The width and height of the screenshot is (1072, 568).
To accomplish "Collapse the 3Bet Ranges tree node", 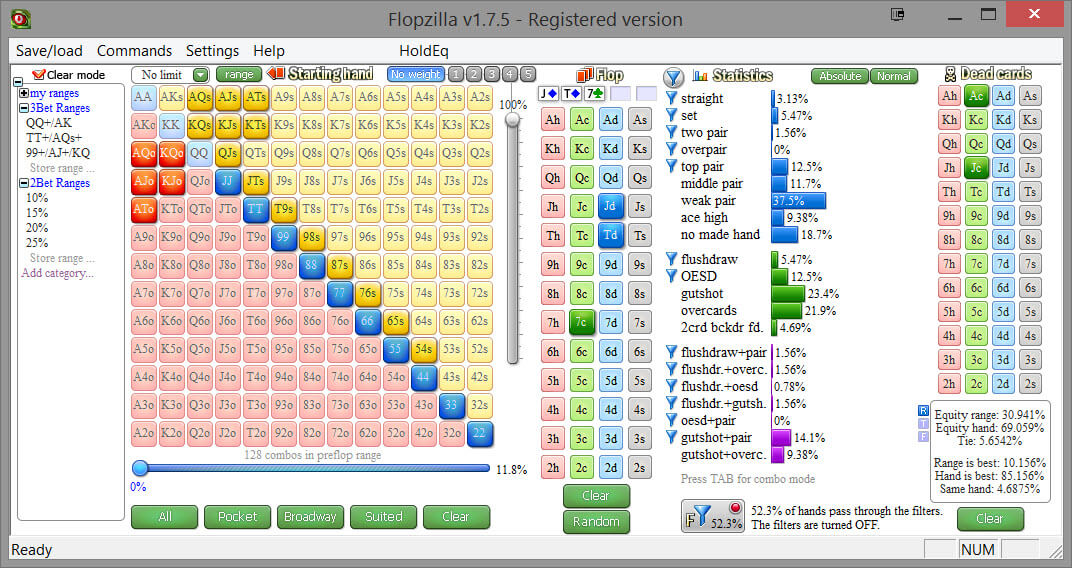I will 24,108.
